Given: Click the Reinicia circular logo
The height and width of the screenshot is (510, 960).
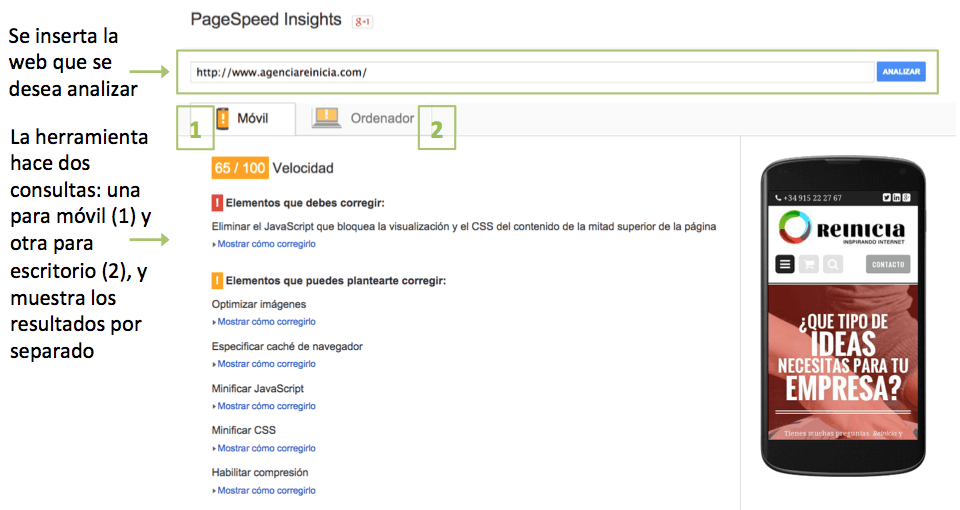Looking at the screenshot, I should click(795, 228).
